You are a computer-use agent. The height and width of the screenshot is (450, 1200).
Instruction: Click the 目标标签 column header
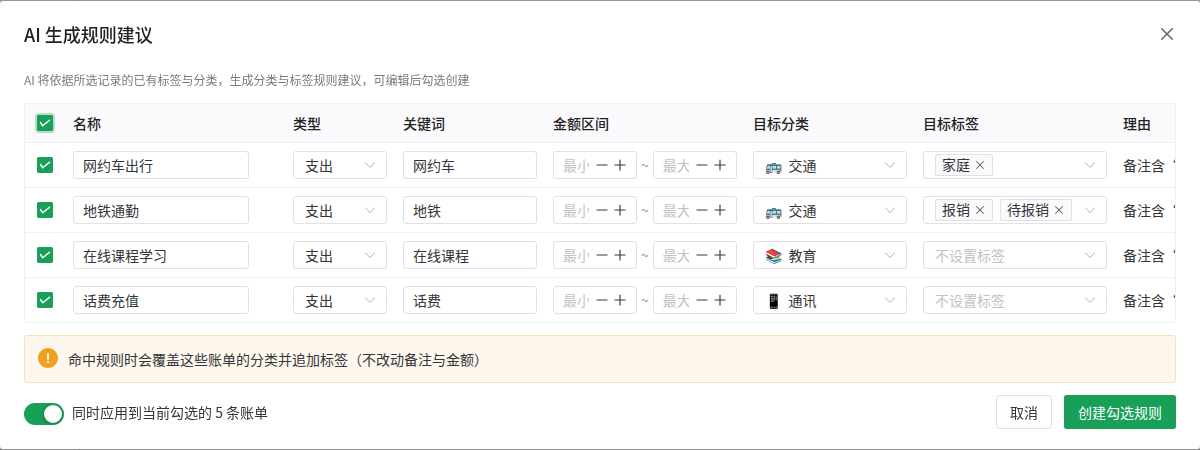tap(951, 124)
